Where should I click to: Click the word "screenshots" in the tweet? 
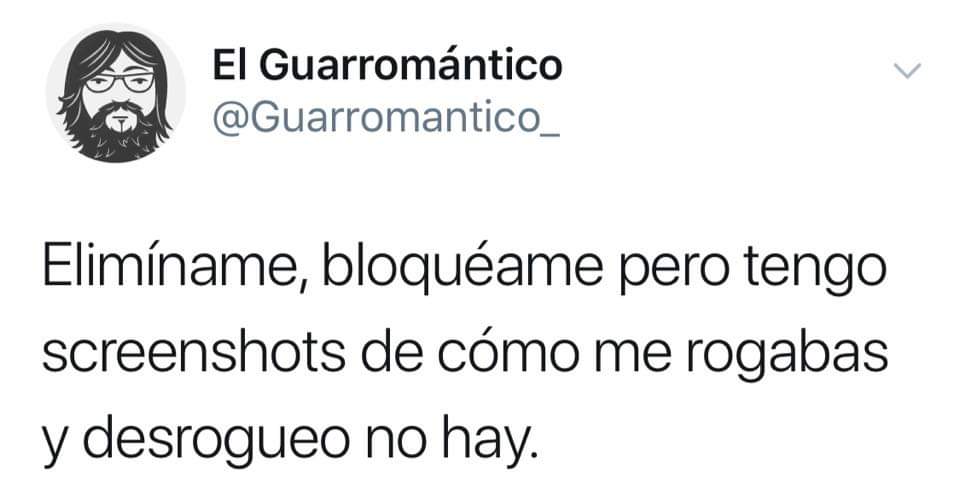click(194, 354)
